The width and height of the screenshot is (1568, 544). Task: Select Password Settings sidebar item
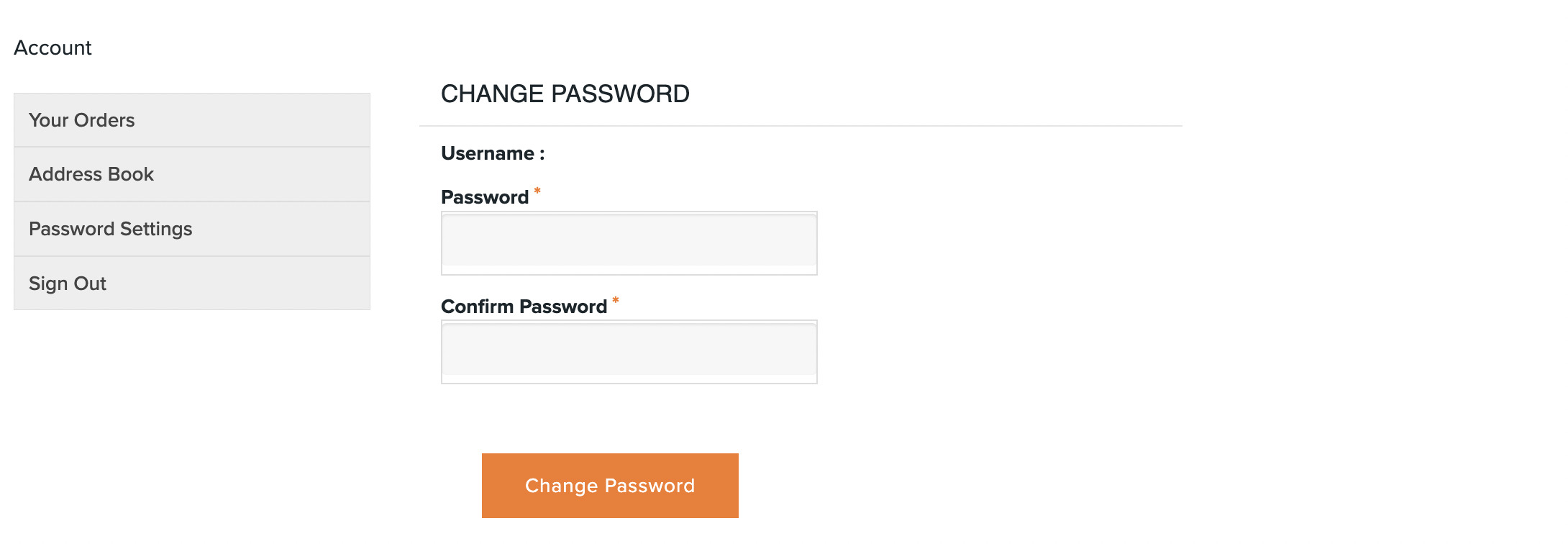point(111,229)
